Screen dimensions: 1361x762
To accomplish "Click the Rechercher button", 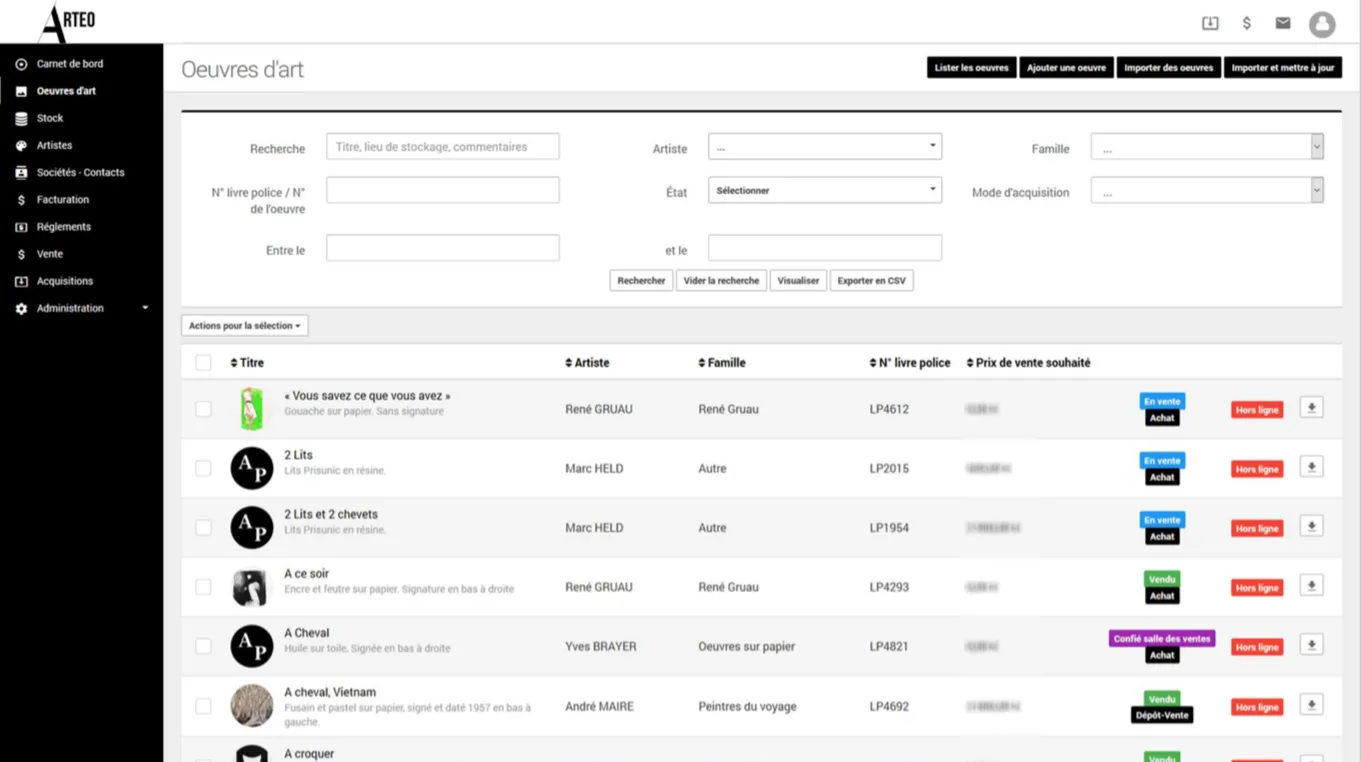I will [641, 281].
